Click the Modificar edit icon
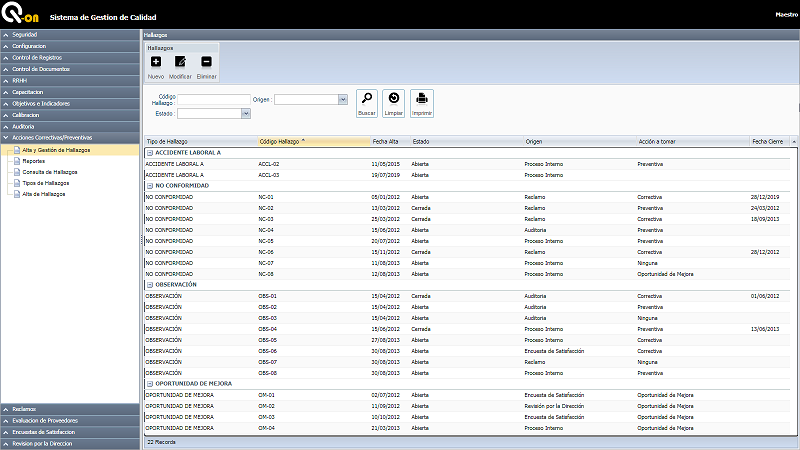The image size is (800, 450). tap(180, 62)
